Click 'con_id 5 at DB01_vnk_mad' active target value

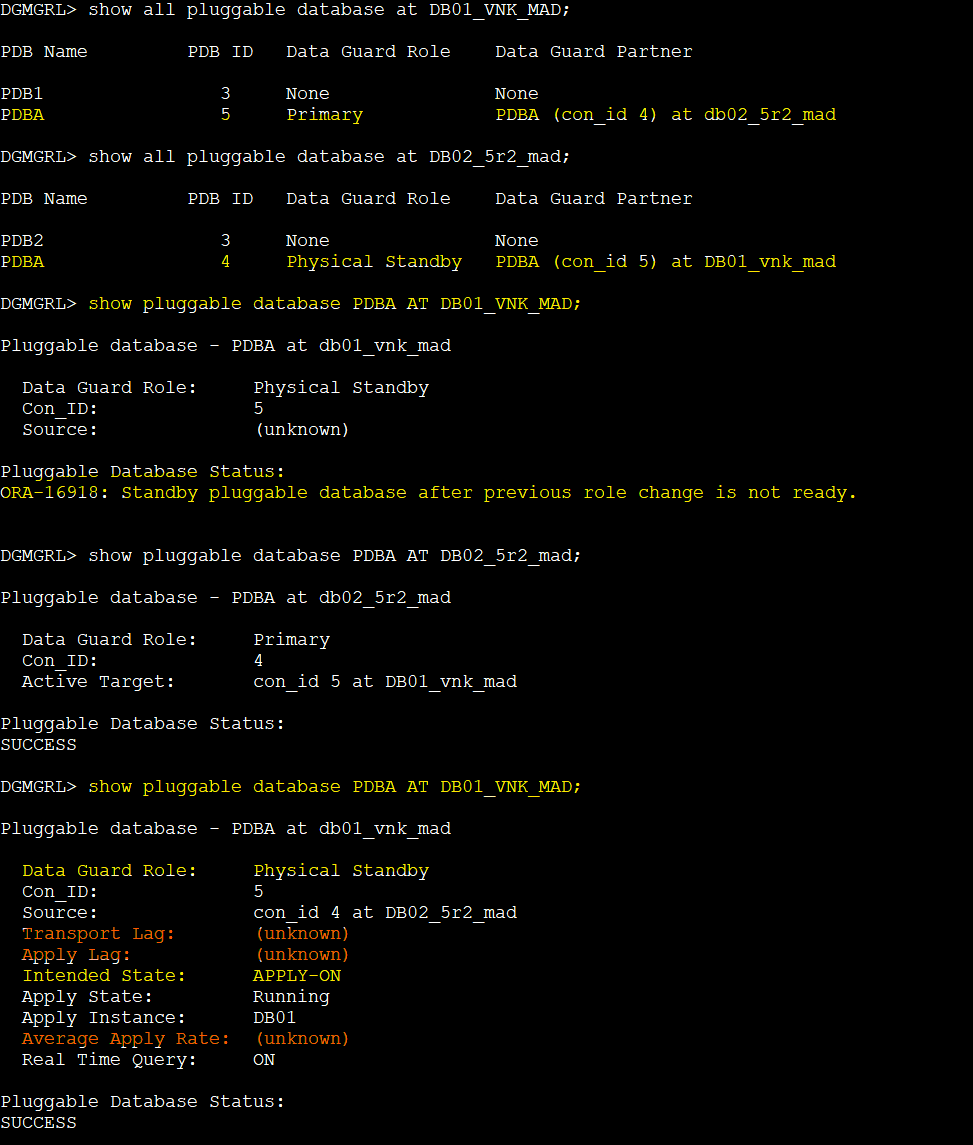tap(385, 682)
